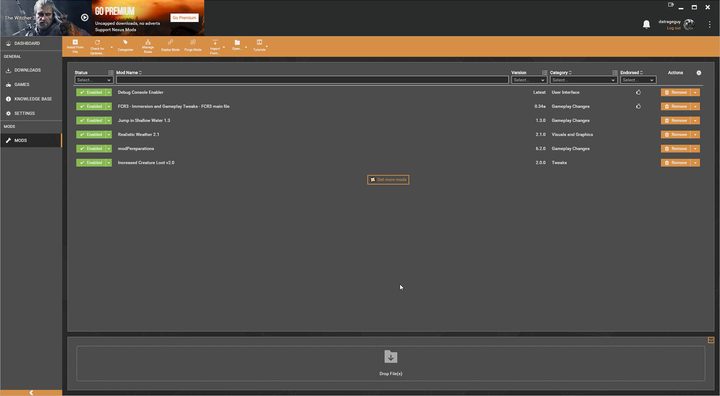
Task: Click the Log out link
Action: 674,28
